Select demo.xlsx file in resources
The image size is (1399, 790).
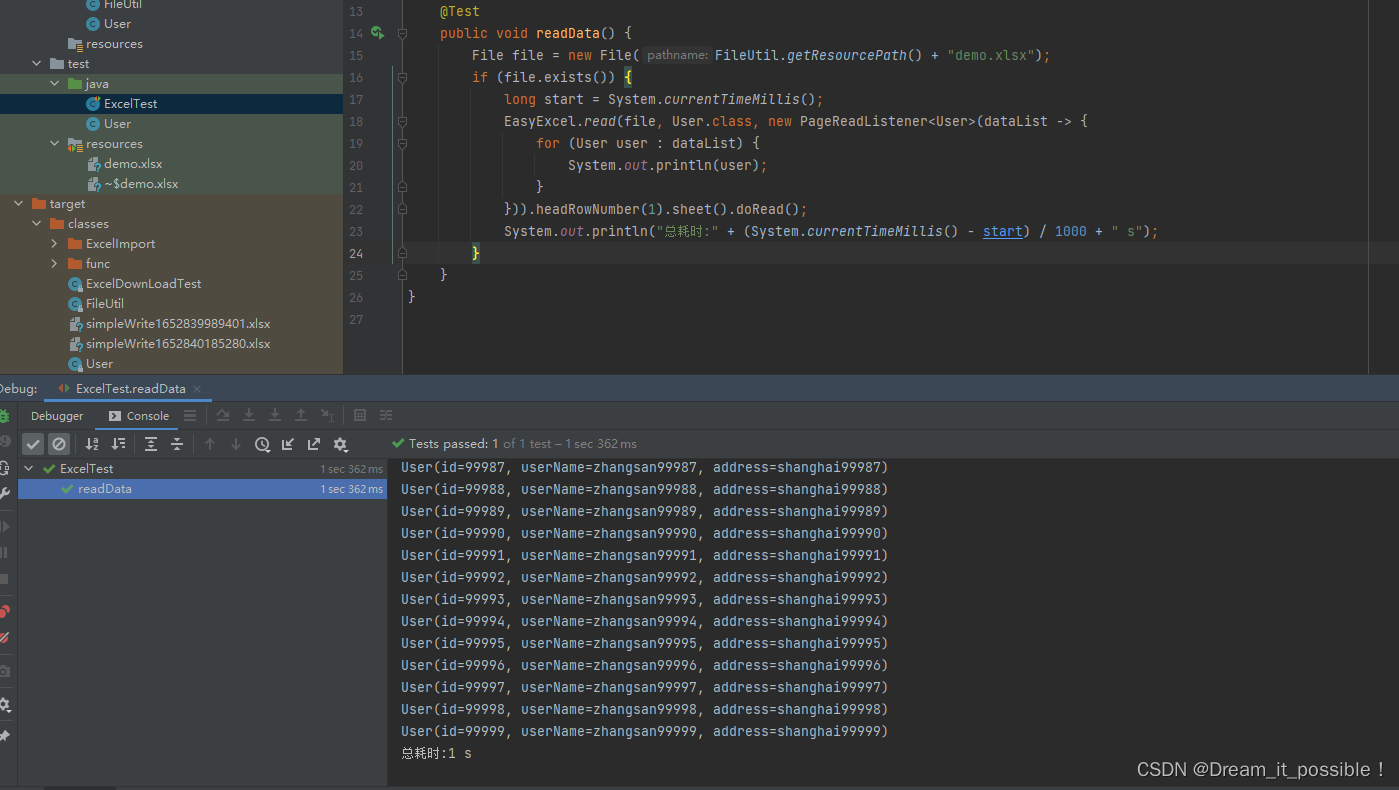(133, 164)
